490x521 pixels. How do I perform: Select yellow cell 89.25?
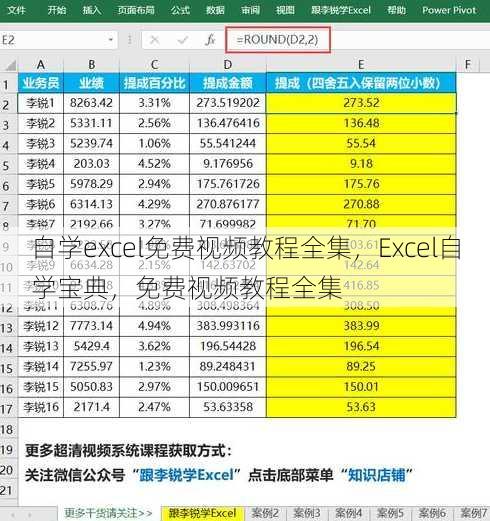[x=361, y=367]
